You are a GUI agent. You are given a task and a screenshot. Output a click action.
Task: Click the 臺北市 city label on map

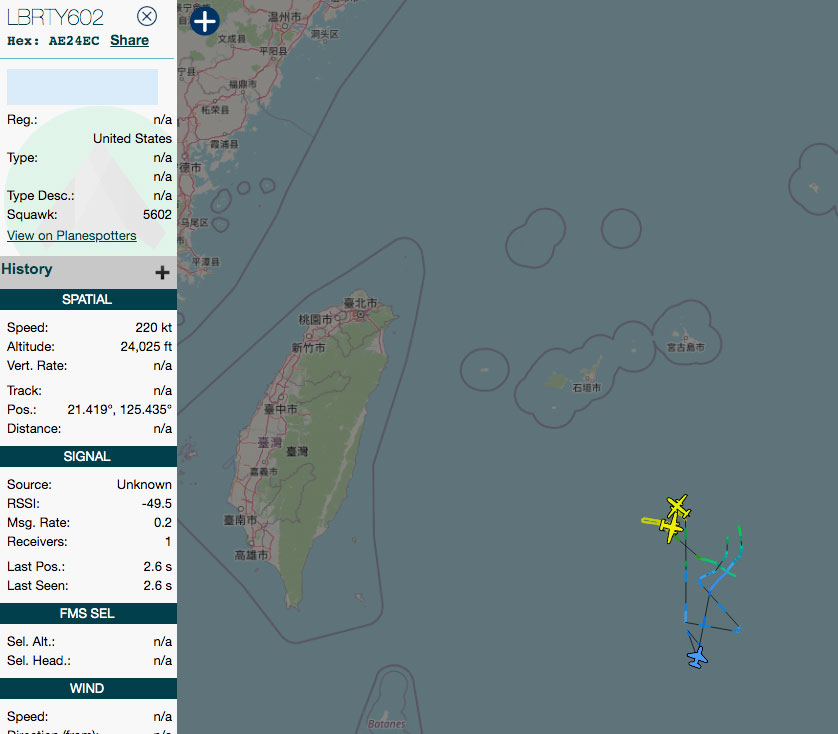360,303
